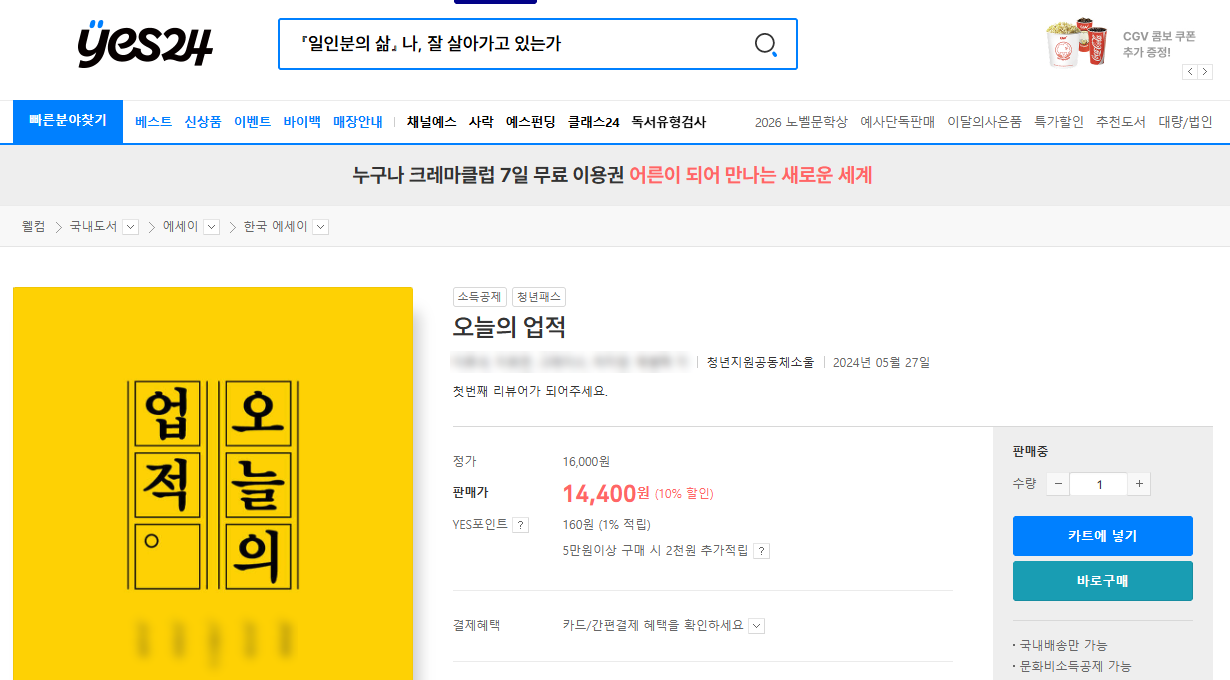
Task: Go to next banner with right arrow
Action: (x=1204, y=72)
